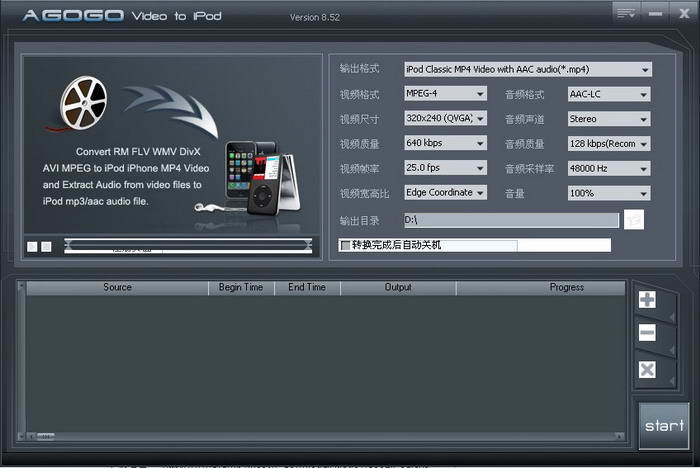Browse for output folder icon
This screenshot has height=468, width=700.
point(633,219)
